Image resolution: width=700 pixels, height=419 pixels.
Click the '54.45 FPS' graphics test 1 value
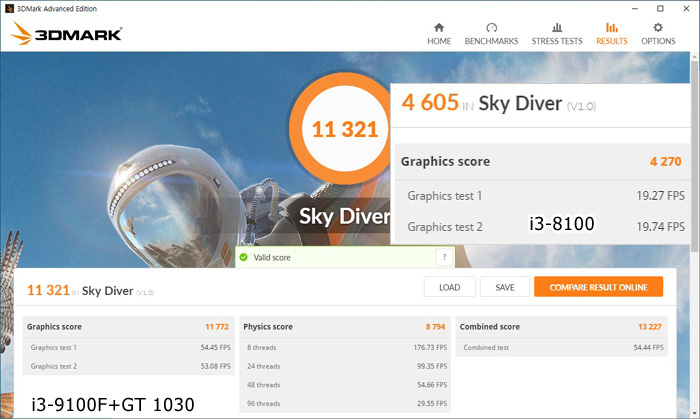[216, 348]
